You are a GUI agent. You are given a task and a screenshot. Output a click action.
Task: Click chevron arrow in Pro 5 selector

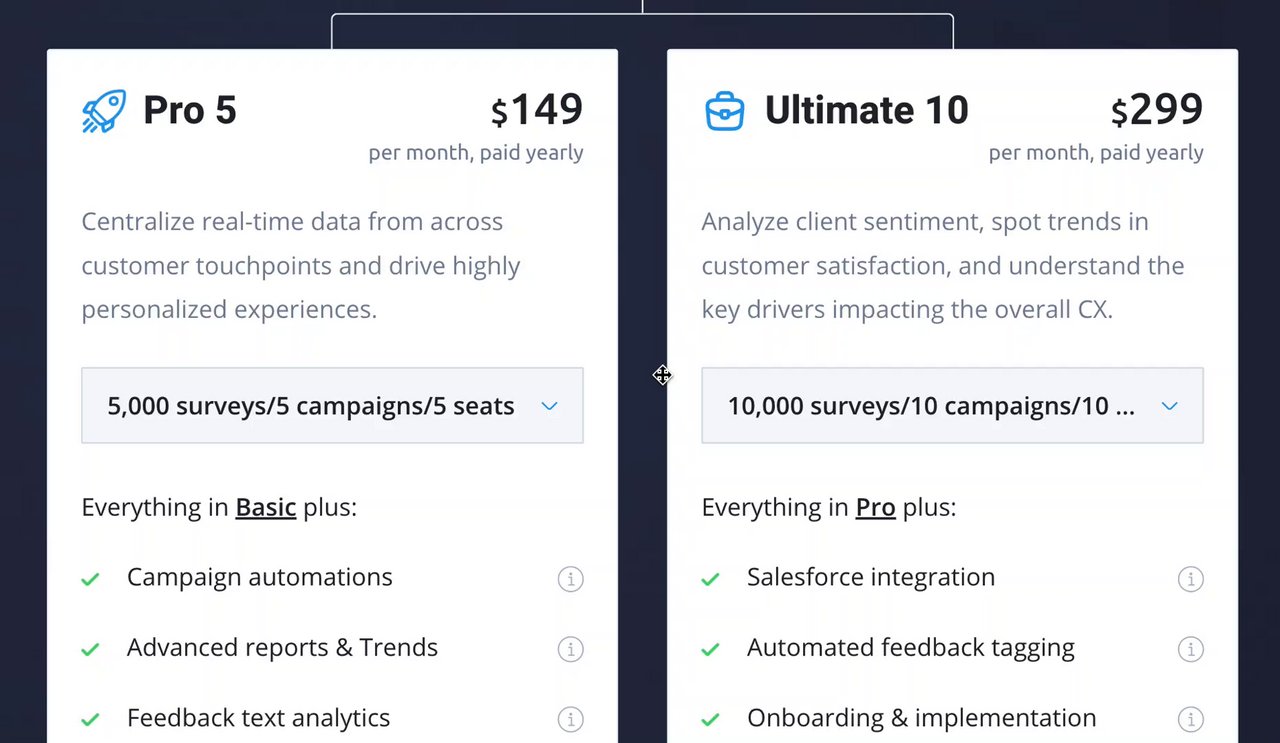pos(549,406)
